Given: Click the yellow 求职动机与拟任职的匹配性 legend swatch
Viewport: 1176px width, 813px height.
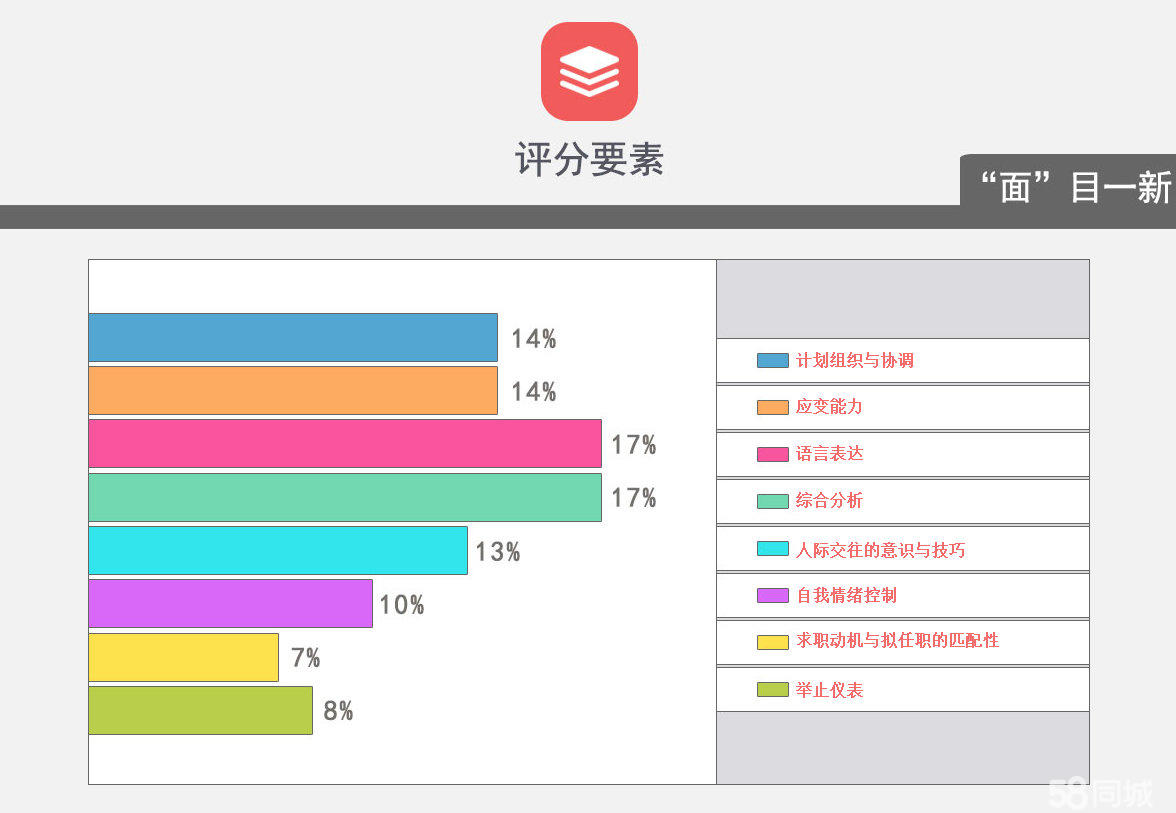Looking at the screenshot, I should coord(772,642).
